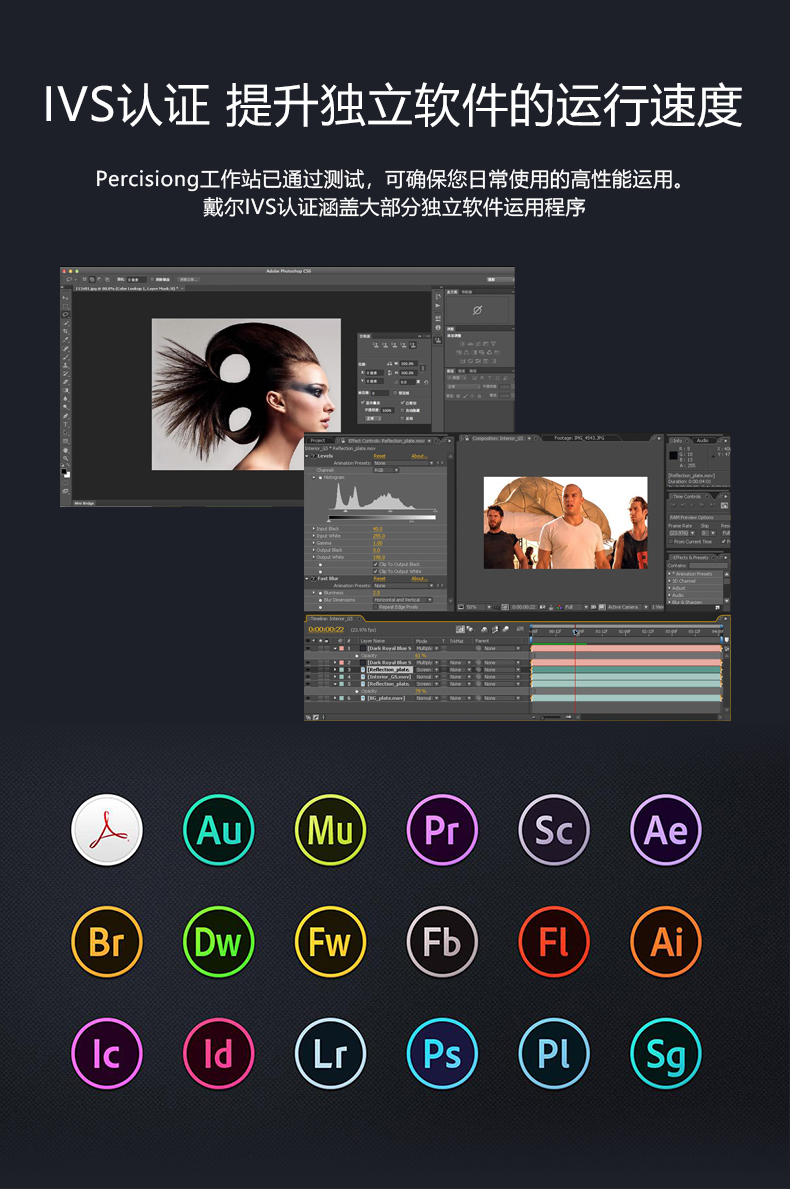Enable Repeat Edge Pixels checkbox
Viewport: 790px width, 1189px height.
point(375,607)
